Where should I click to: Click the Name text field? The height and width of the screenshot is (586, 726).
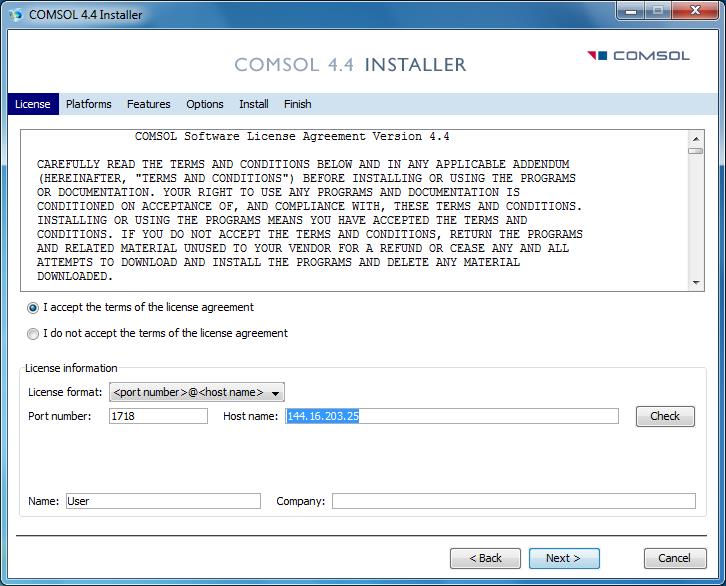163,501
